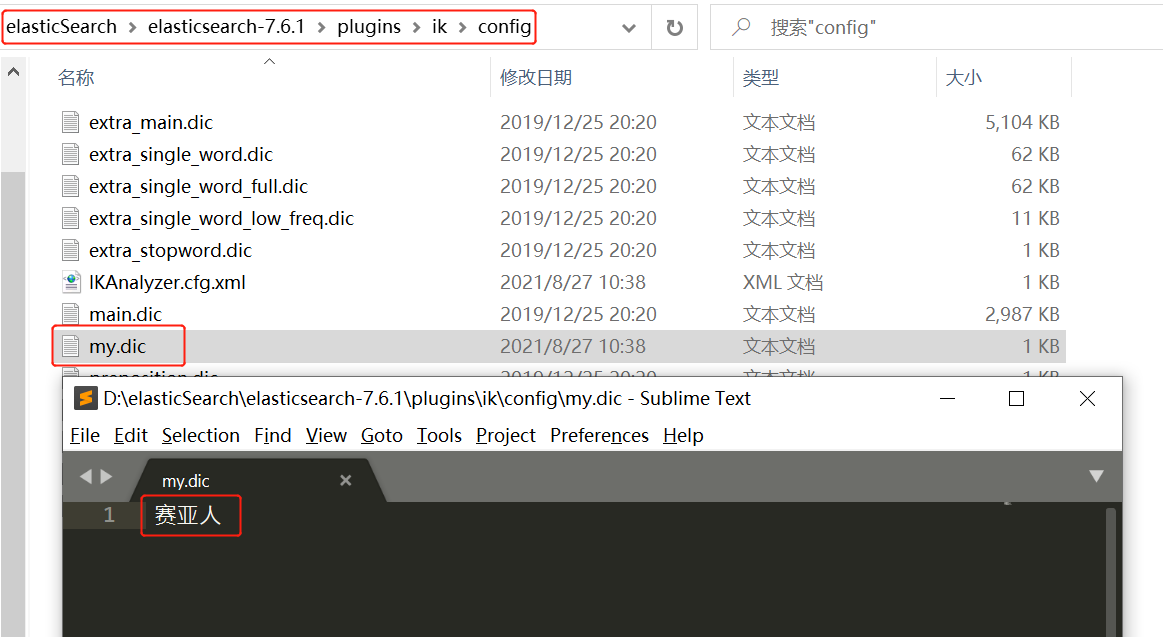Click the Explorer left pane scroll up arrow
This screenshot has height=637, width=1163.
point(13,72)
